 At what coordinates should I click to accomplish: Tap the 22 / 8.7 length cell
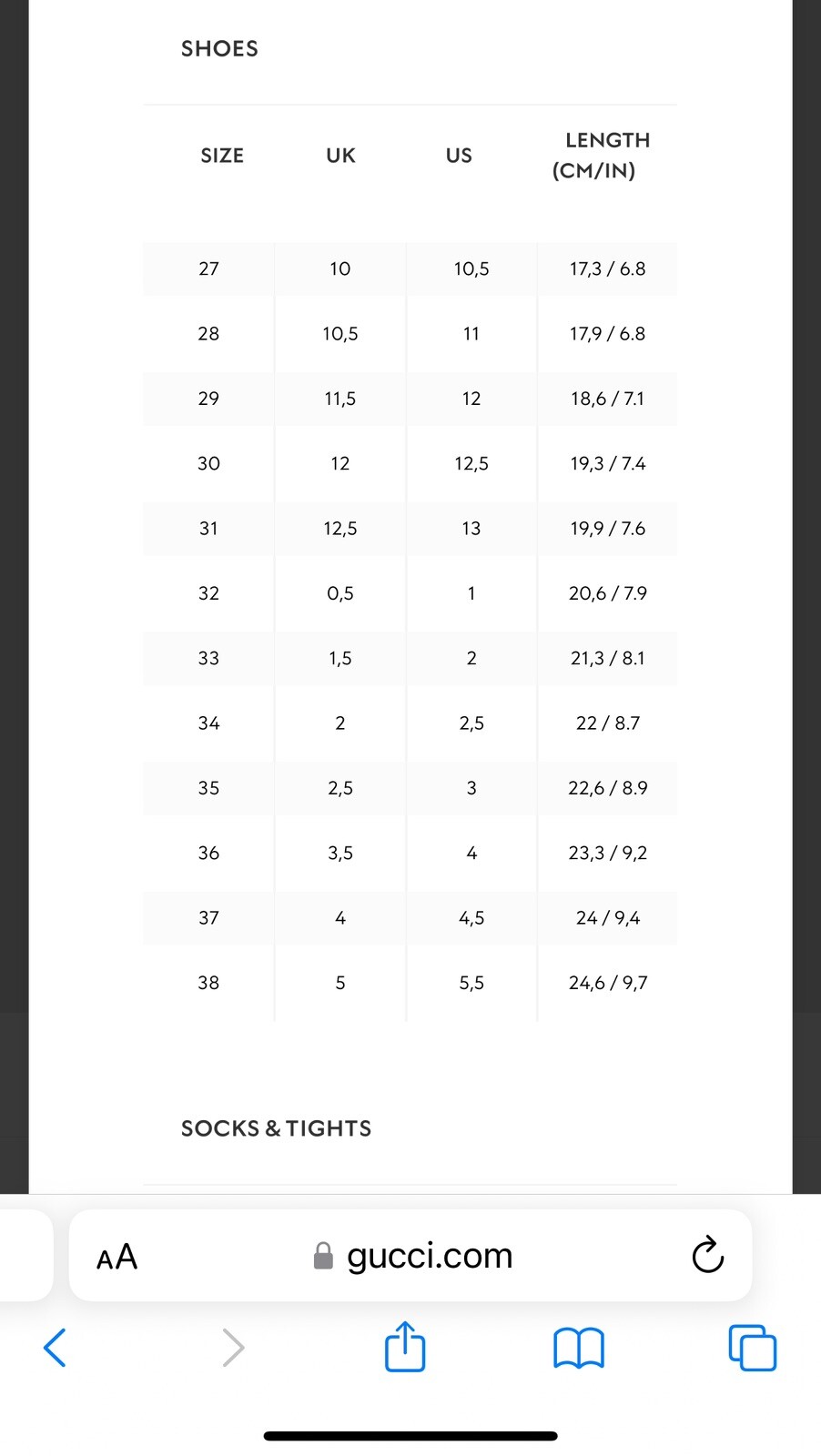coord(607,723)
